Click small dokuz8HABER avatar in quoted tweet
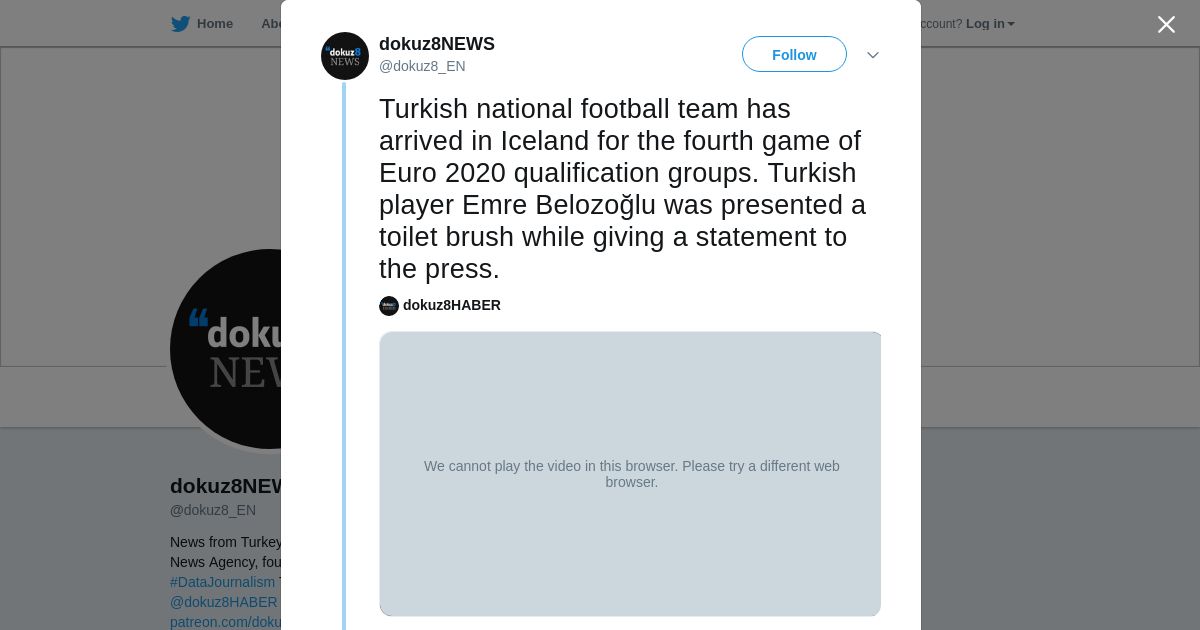Screen dimensions: 1200x630 pos(389,306)
